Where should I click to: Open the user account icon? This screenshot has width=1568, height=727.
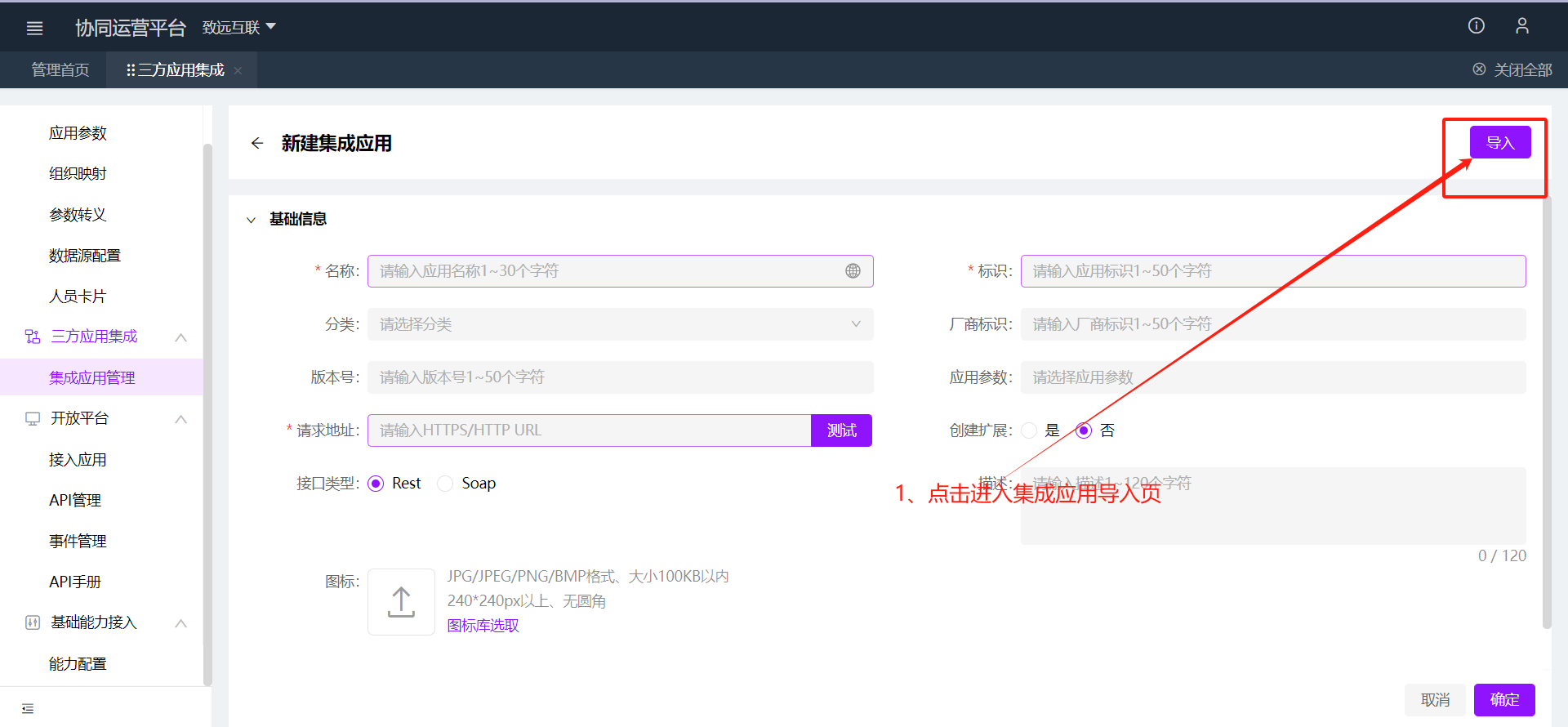(1522, 26)
